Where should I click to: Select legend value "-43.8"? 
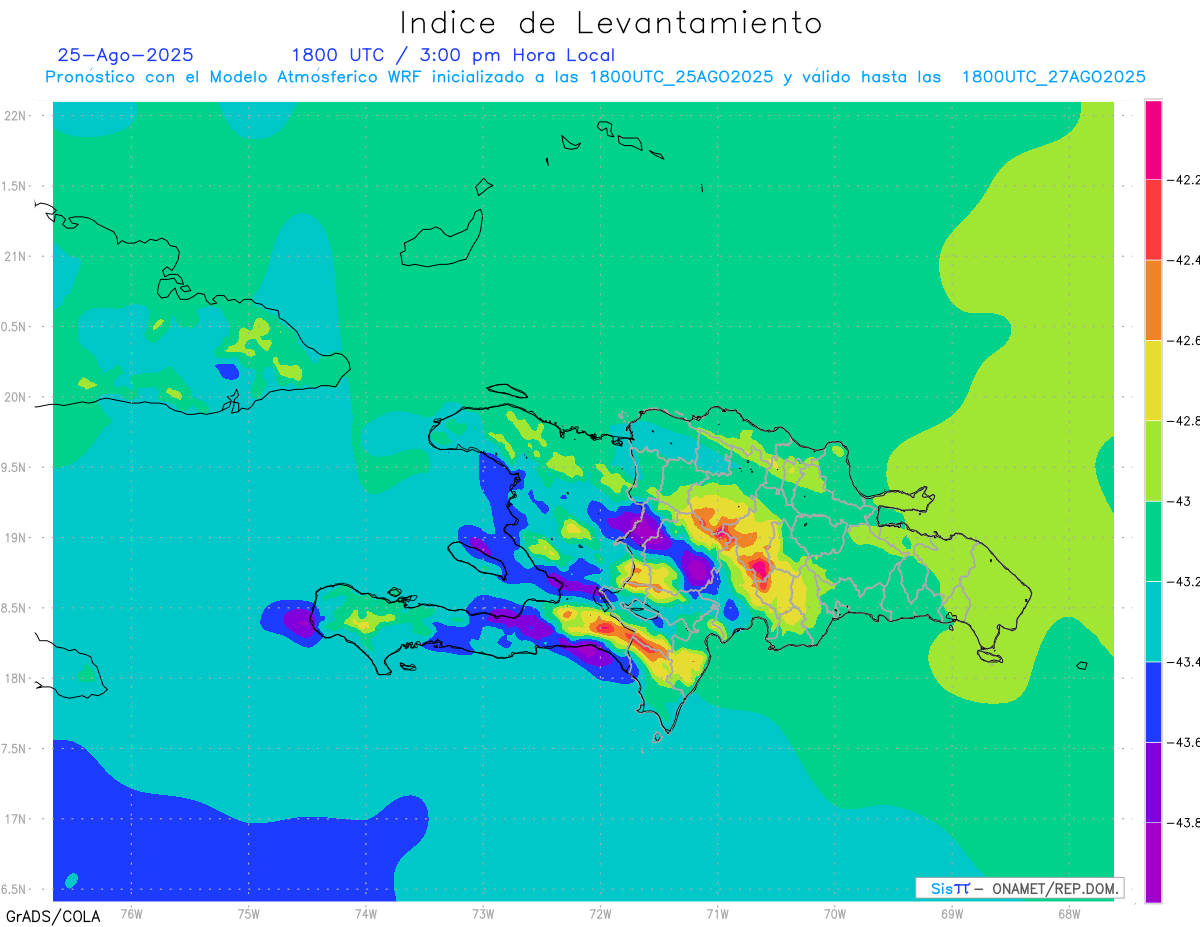[1185, 822]
